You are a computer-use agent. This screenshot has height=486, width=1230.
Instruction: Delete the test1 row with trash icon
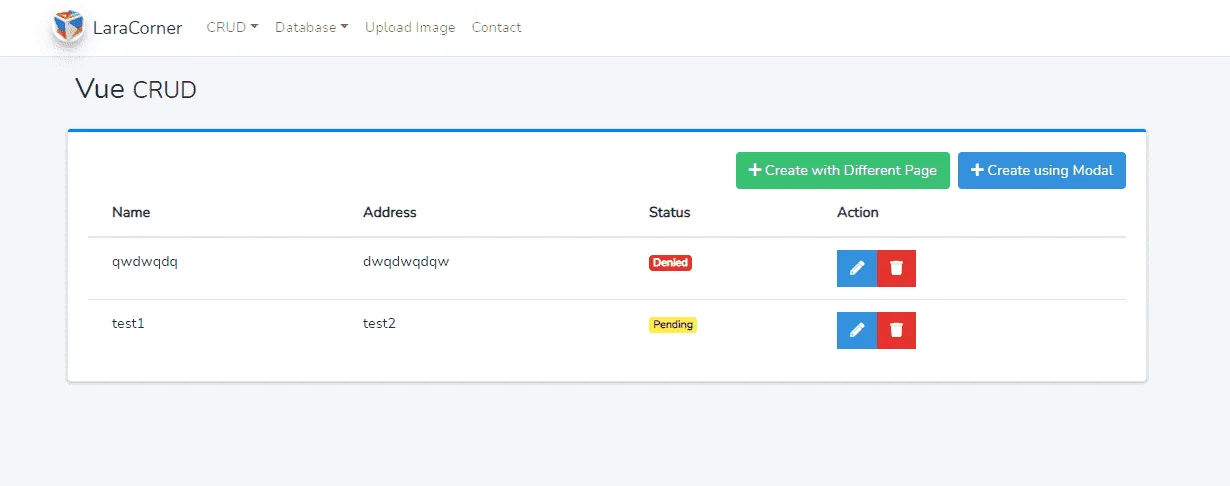point(896,330)
